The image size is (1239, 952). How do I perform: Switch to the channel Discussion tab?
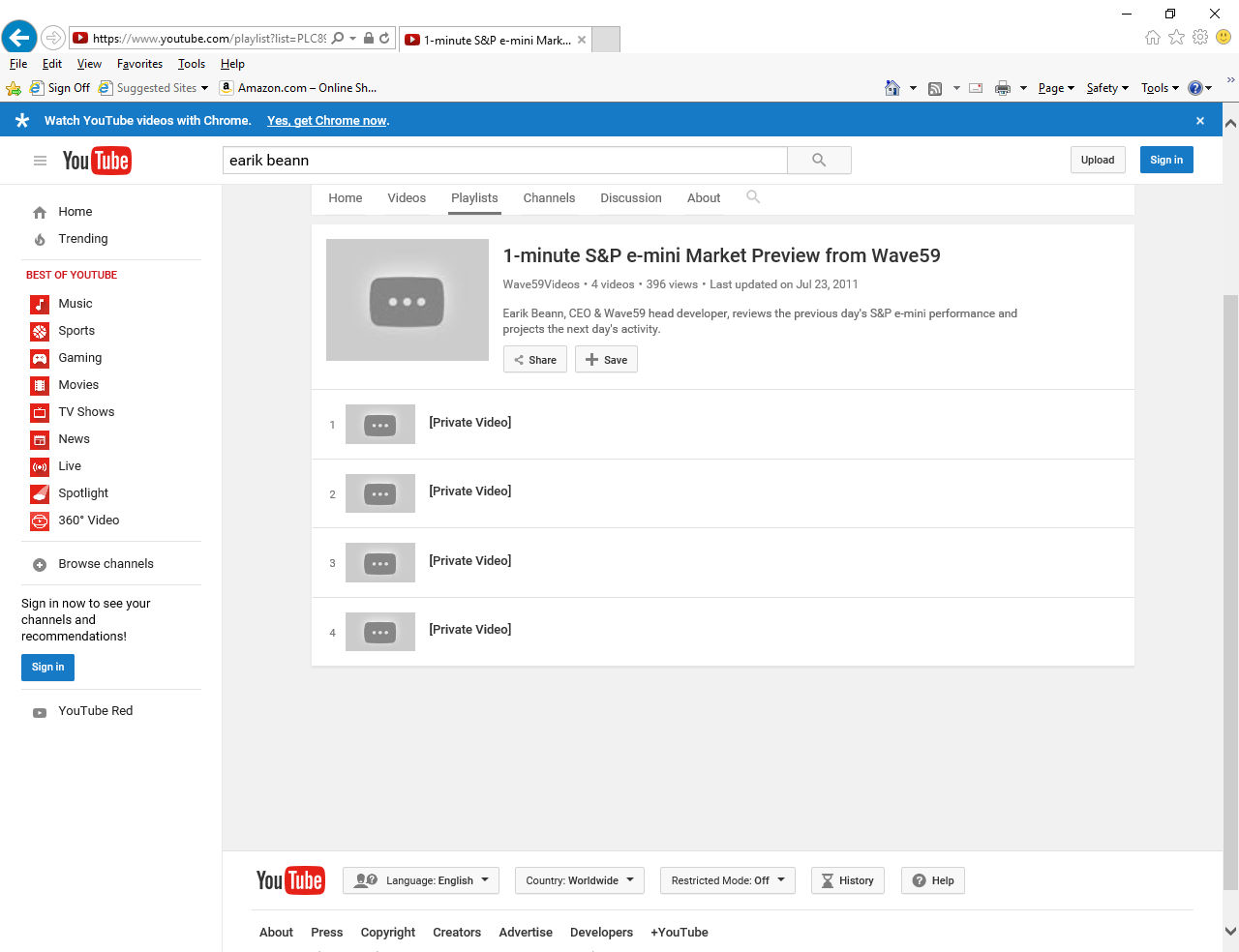tap(631, 198)
